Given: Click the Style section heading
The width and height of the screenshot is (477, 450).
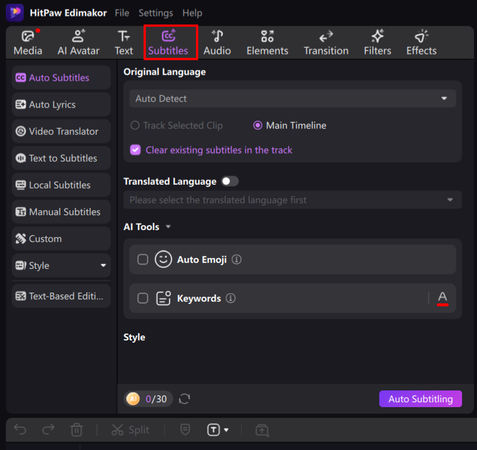Looking at the screenshot, I should pyautogui.click(x=134, y=337).
